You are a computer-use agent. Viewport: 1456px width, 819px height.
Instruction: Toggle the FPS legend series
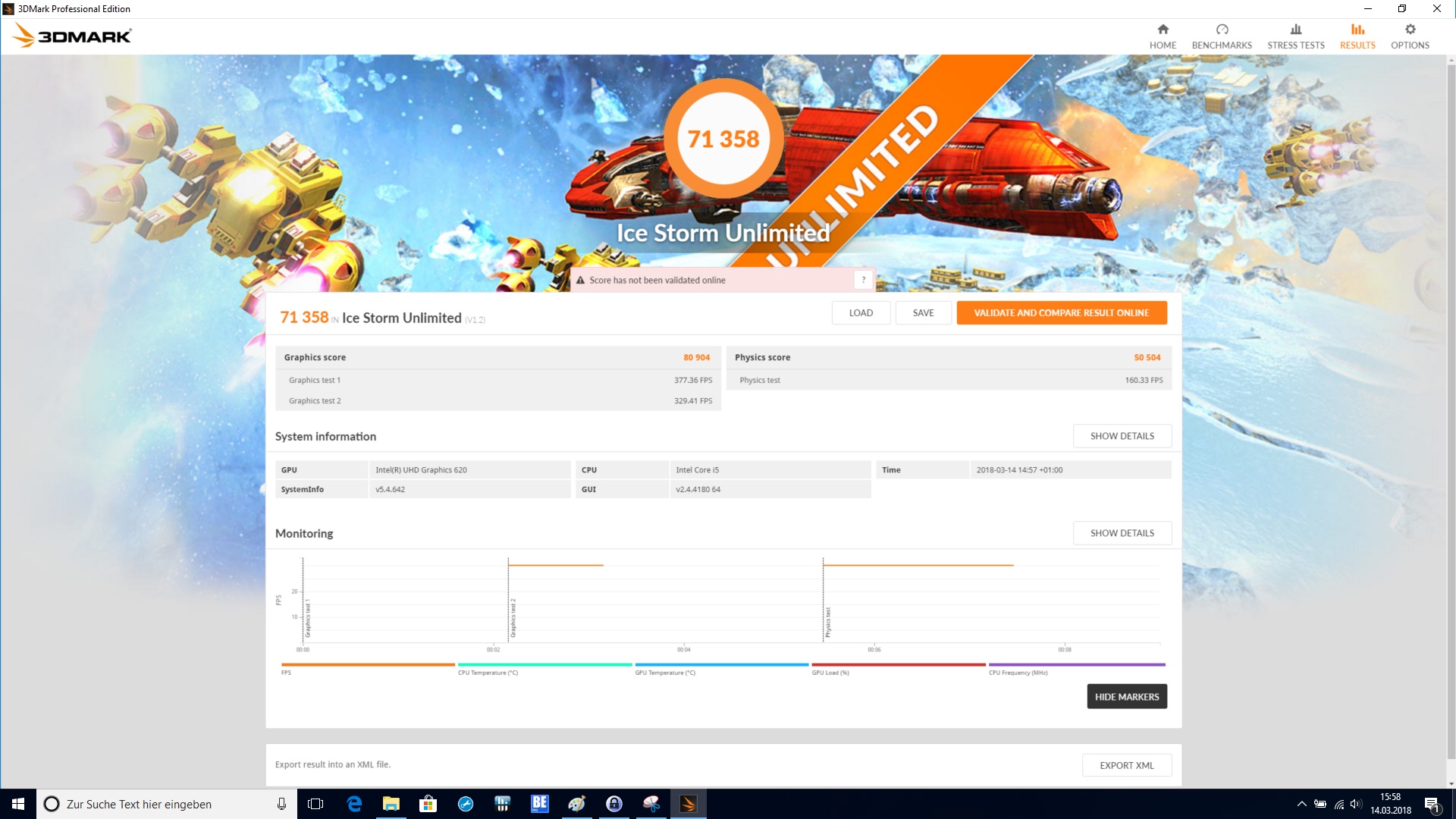(368, 668)
